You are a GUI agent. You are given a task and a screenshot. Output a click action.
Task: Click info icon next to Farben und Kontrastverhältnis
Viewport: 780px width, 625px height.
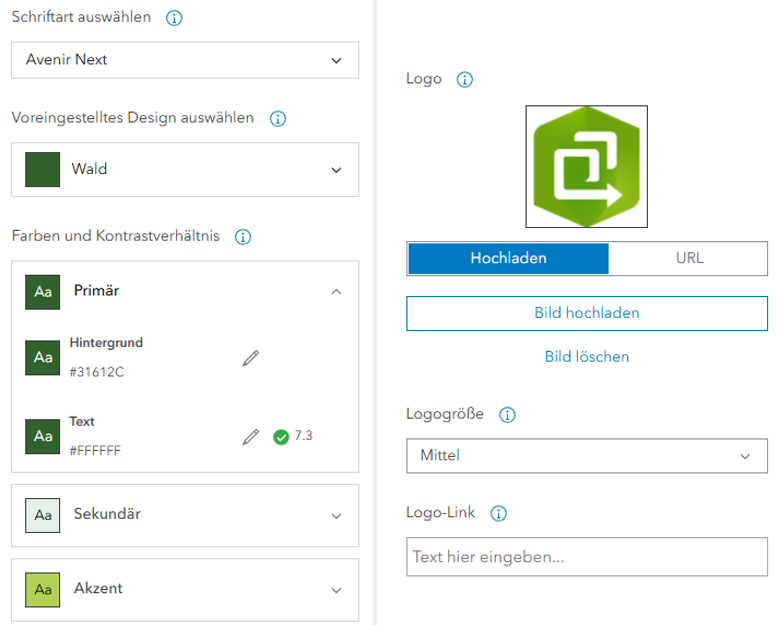coord(243,237)
